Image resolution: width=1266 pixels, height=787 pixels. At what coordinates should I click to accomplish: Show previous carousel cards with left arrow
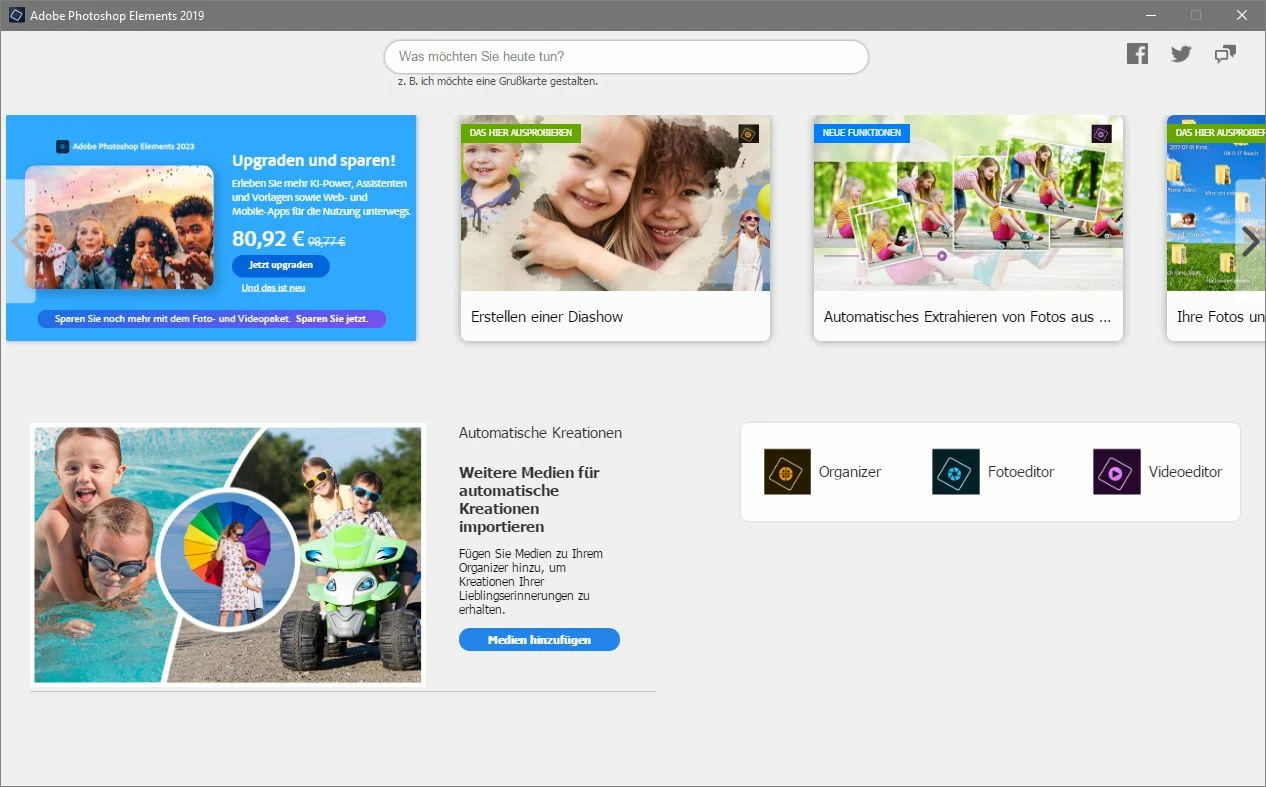point(19,241)
